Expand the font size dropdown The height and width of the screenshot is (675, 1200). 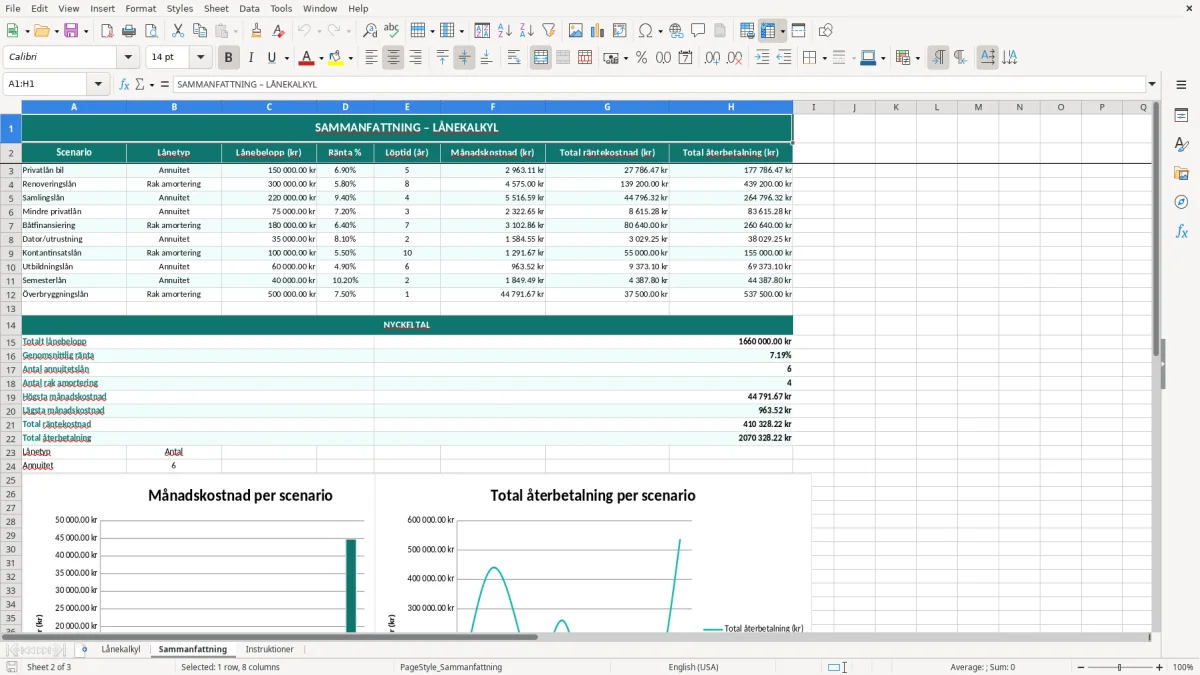click(200, 58)
